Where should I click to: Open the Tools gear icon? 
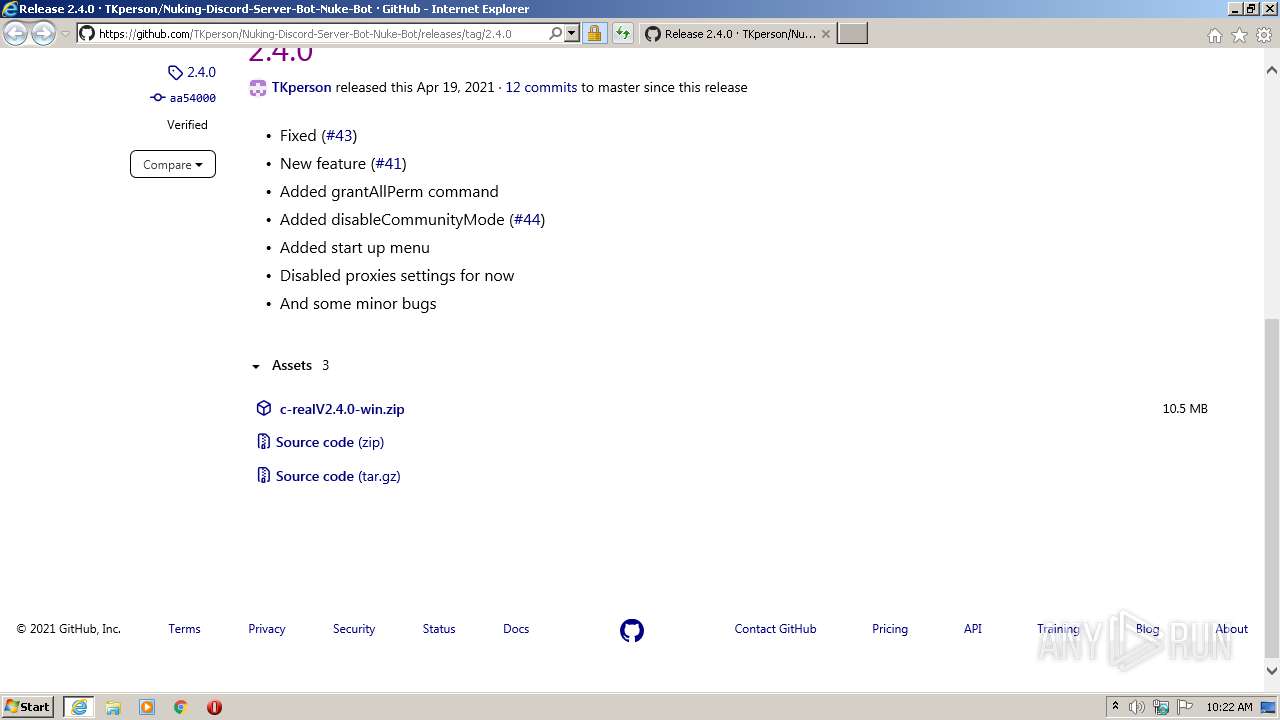[x=1264, y=35]
